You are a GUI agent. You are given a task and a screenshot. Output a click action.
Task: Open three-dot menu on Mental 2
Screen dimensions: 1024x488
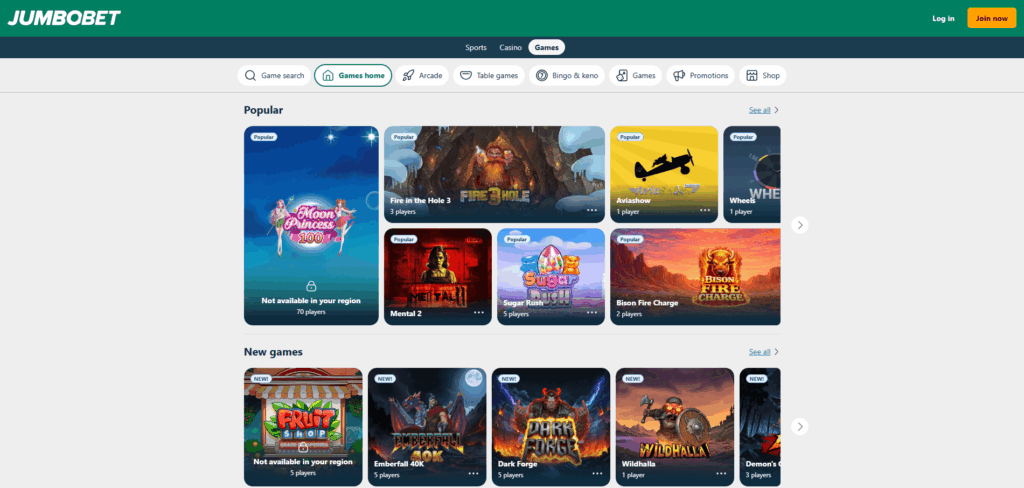tap(479, 312)
